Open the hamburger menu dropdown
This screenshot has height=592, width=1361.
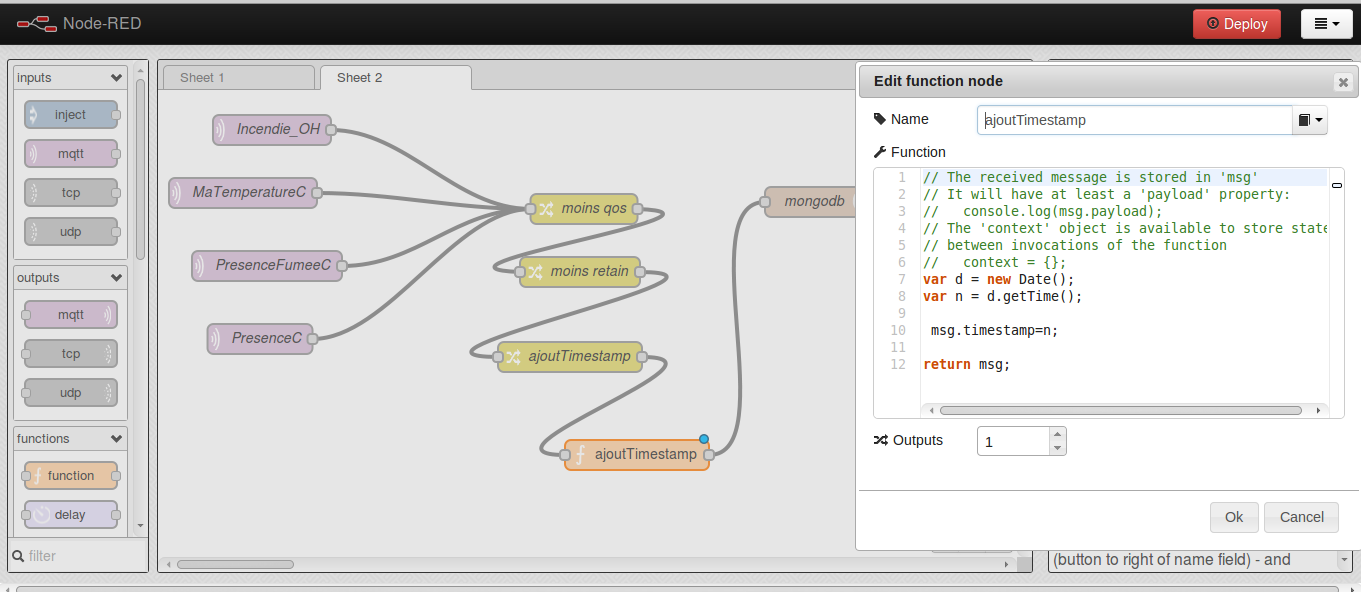[1326, 24]
